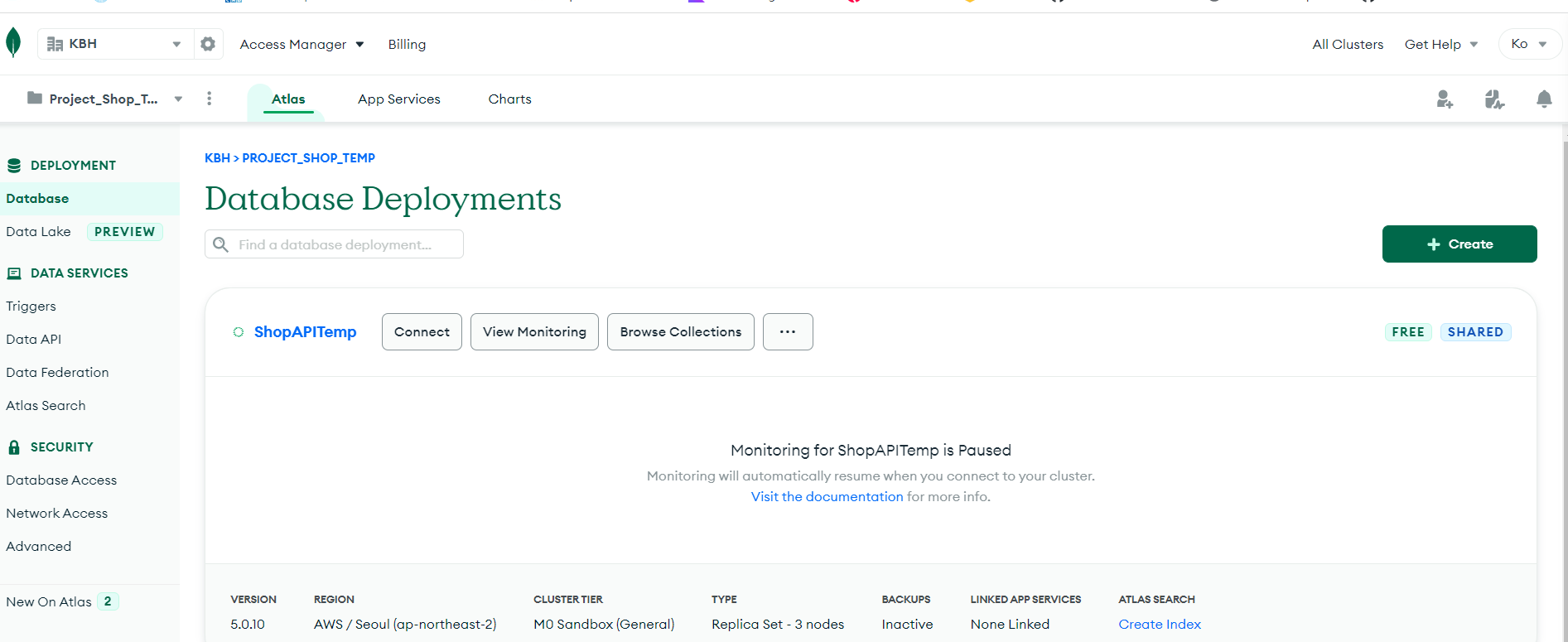Open All Clusters link
The height and width of the screenshot is (642, 1568).
(1348, 45)
